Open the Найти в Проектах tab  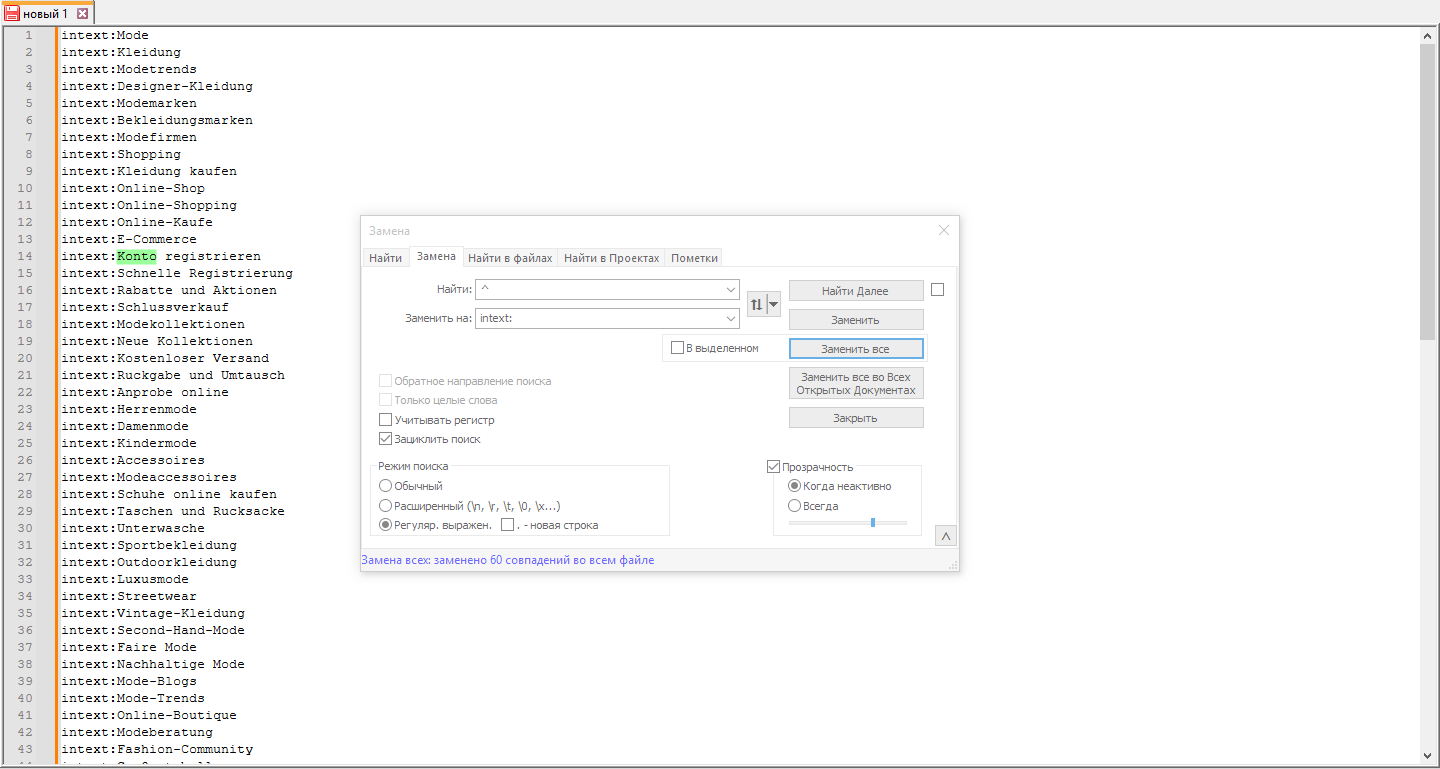pos(612,258)
